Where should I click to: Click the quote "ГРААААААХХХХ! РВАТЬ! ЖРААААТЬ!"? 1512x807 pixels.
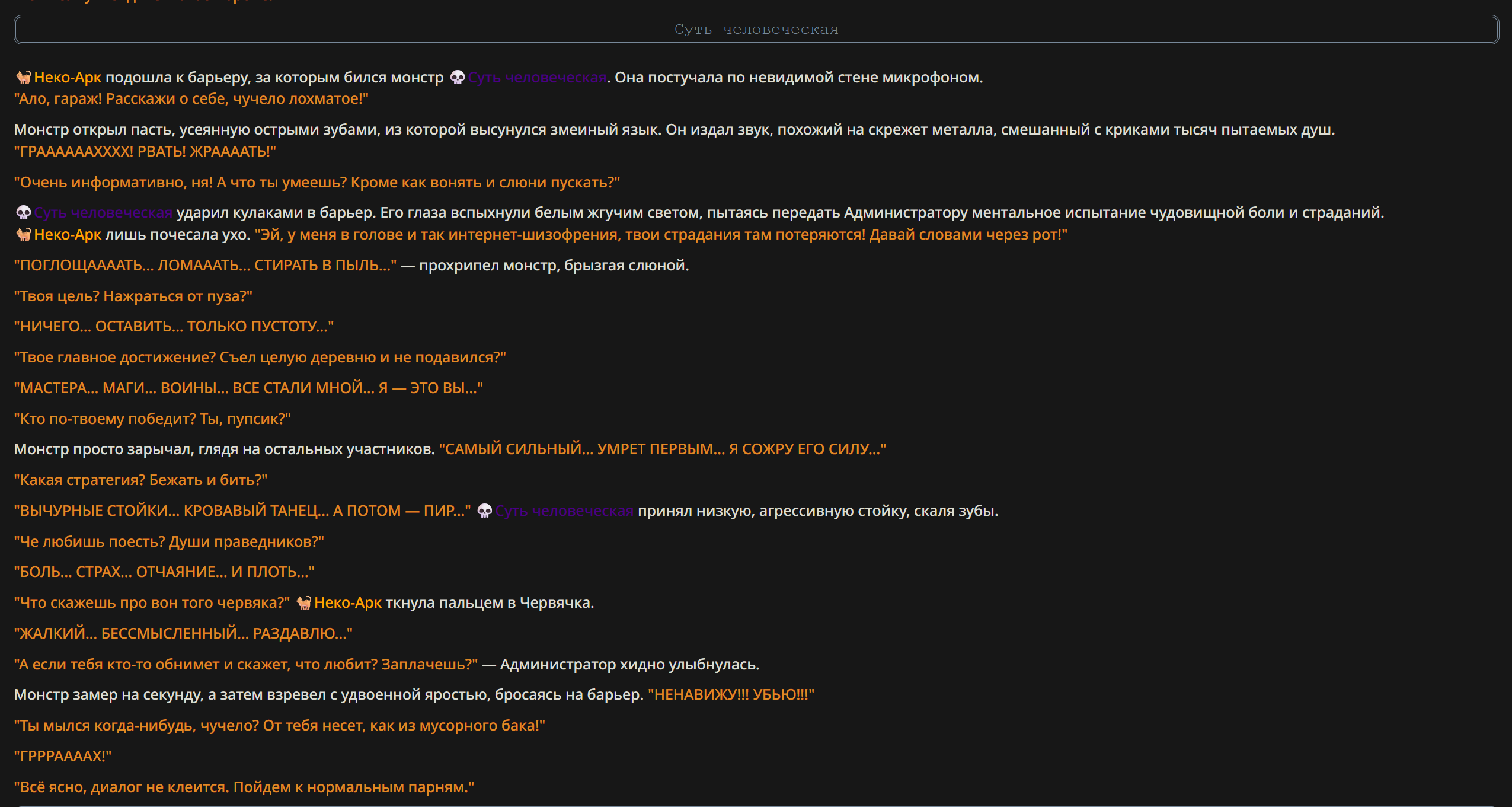coord(145,152)
